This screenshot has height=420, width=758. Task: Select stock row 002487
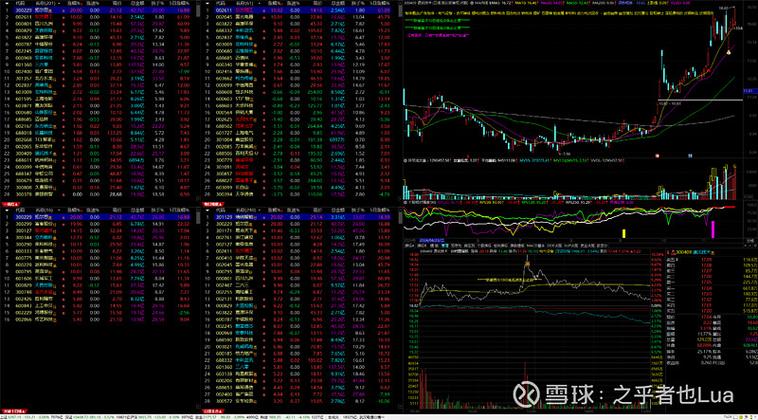click(x=299, y=285)
